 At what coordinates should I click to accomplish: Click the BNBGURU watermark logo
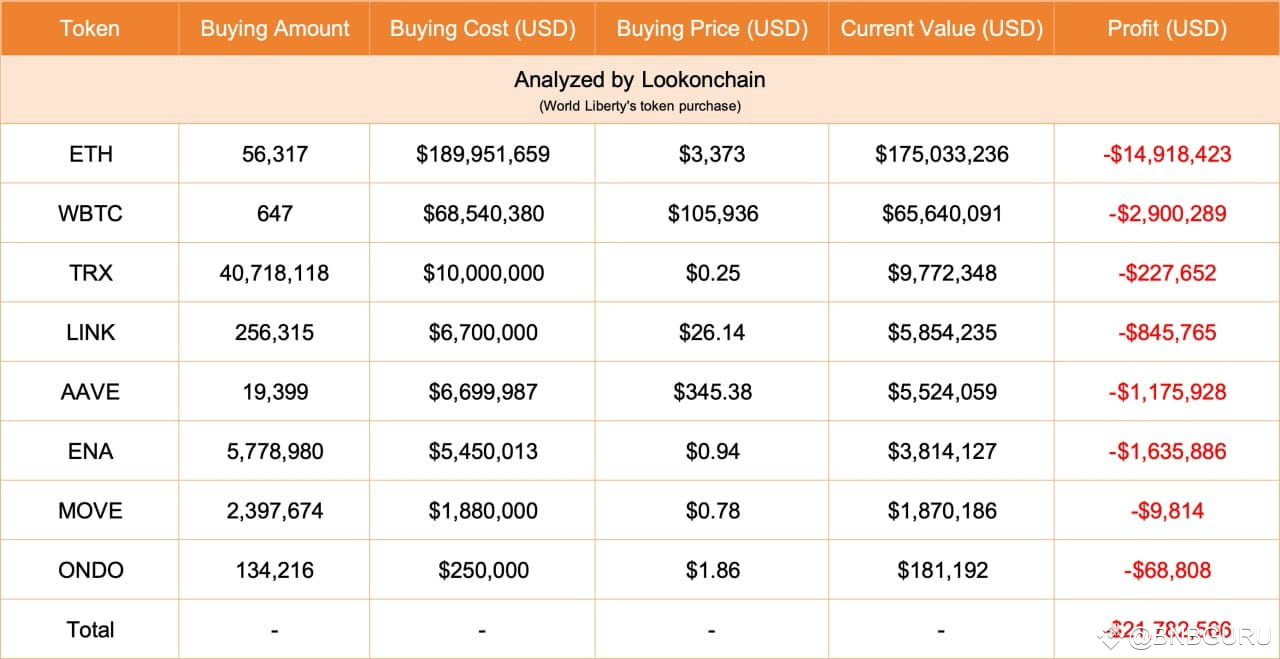(x=1183, y=636)
